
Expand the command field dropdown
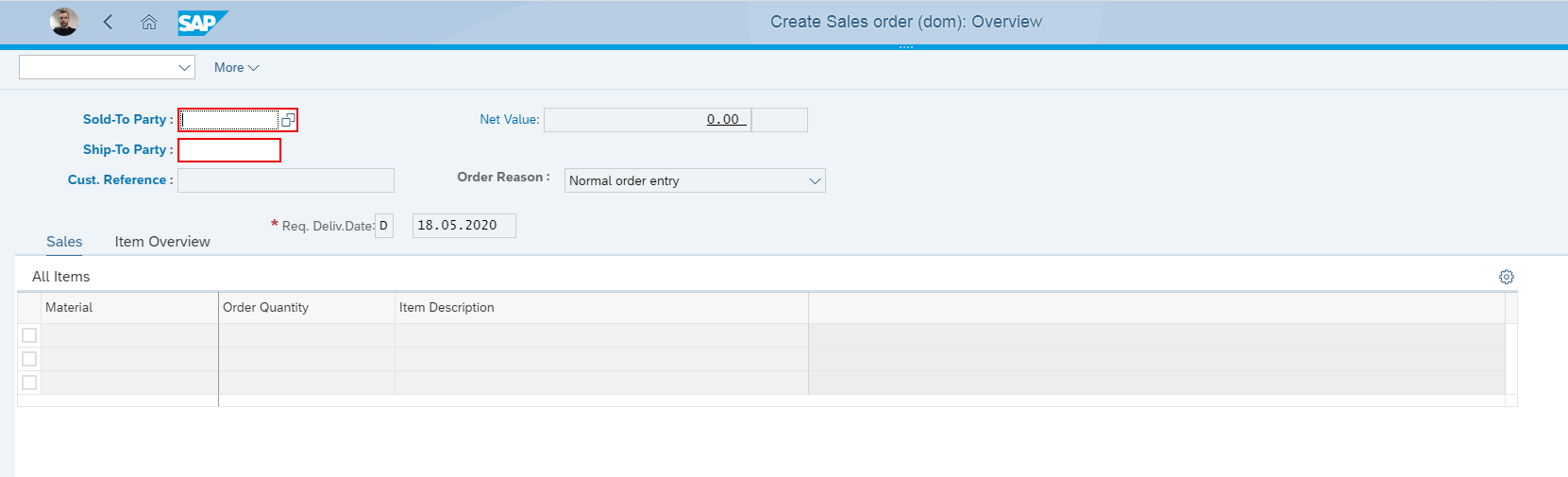[184, 67]
